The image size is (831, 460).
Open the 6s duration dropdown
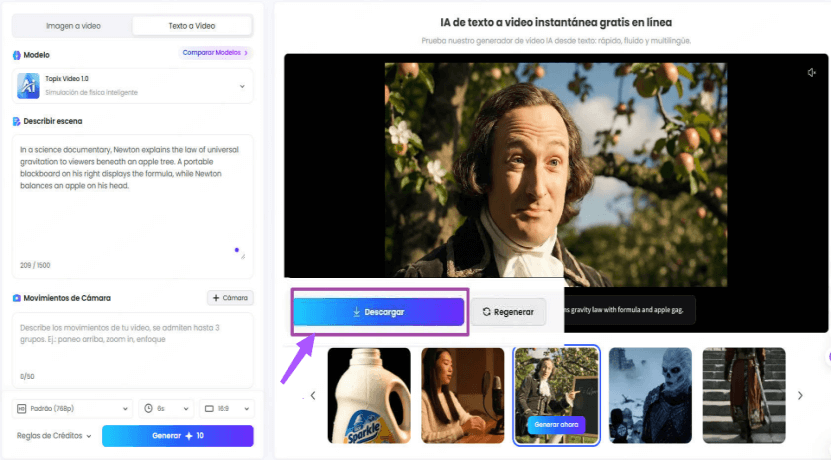point(166,409)
